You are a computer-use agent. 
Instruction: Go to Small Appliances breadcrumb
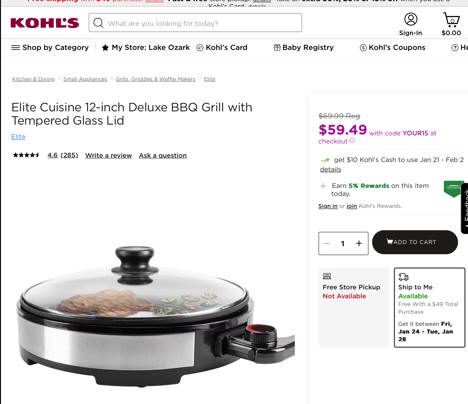click(85, 79)
